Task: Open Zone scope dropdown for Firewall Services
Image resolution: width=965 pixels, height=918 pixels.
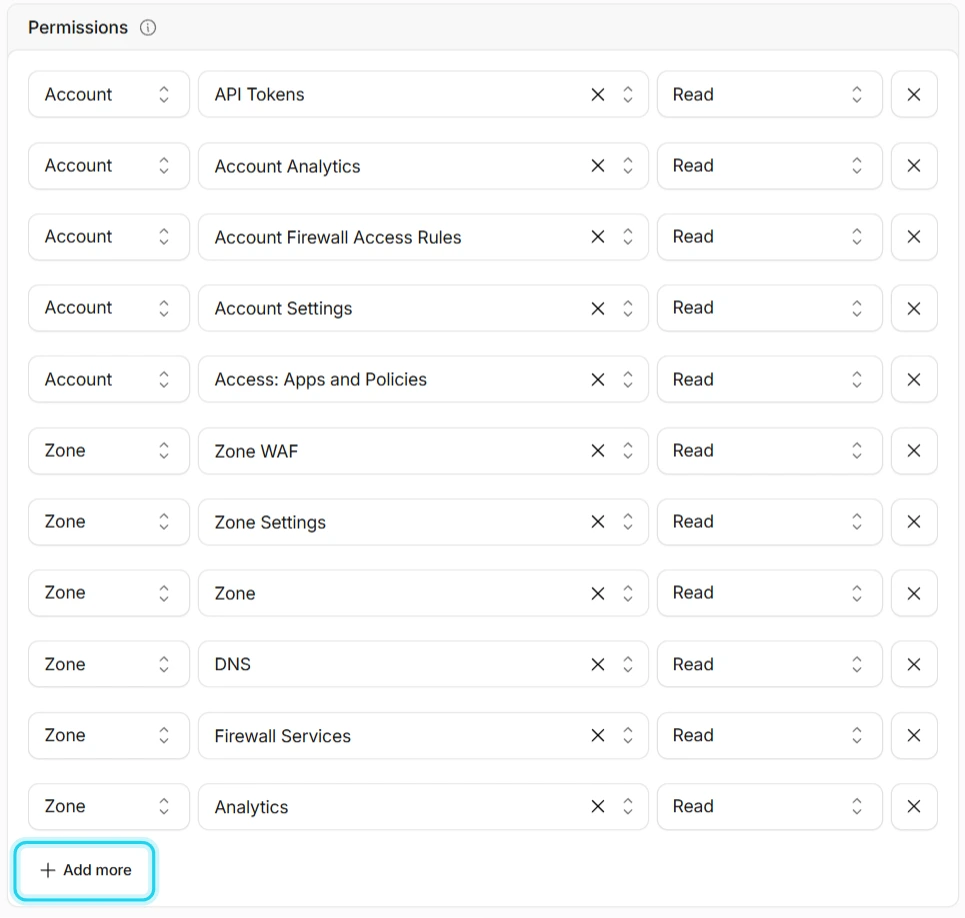Action: (x=109, y=735)
